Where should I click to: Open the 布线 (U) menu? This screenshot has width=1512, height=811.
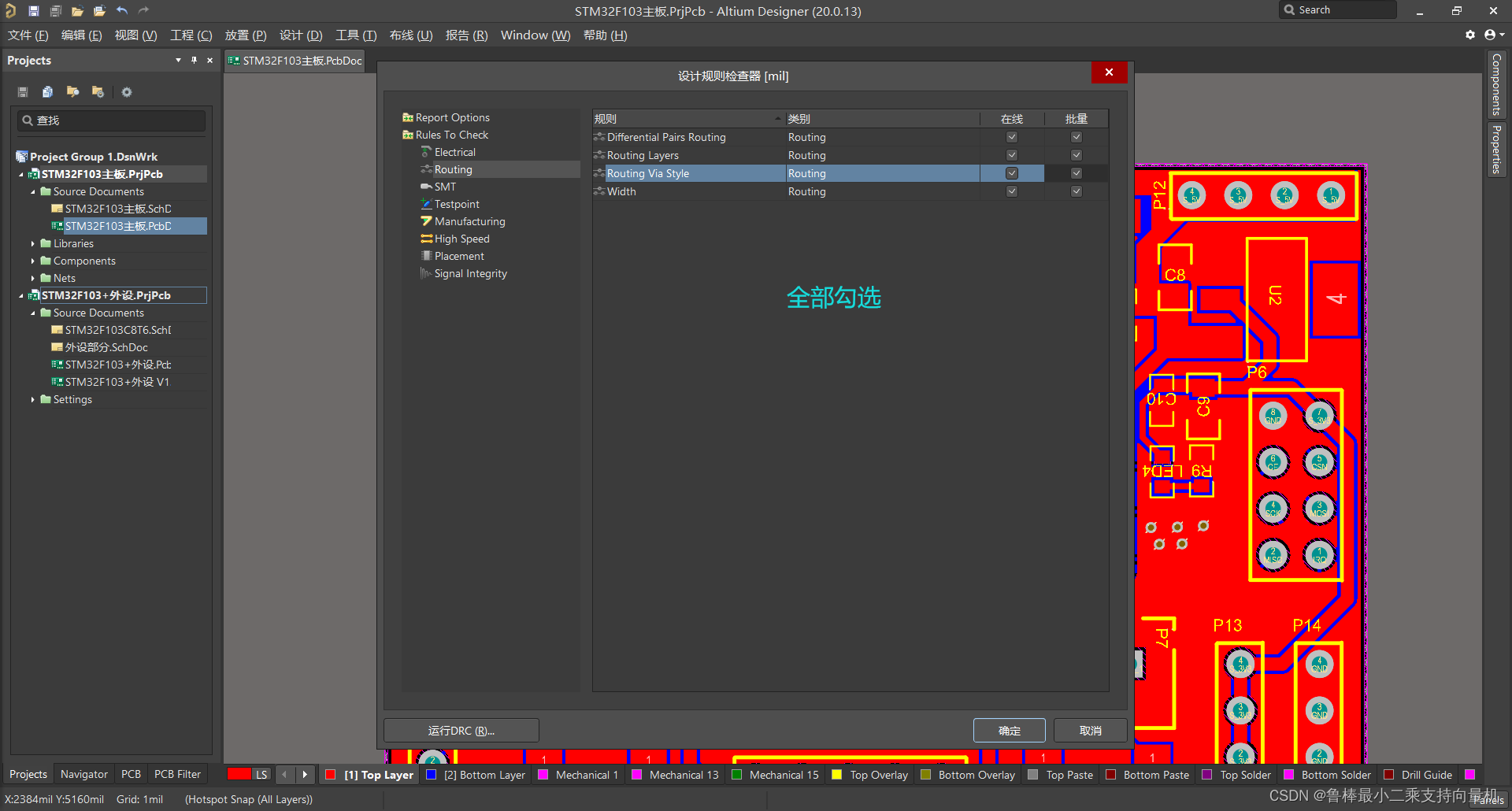click(x=411, y=35)
